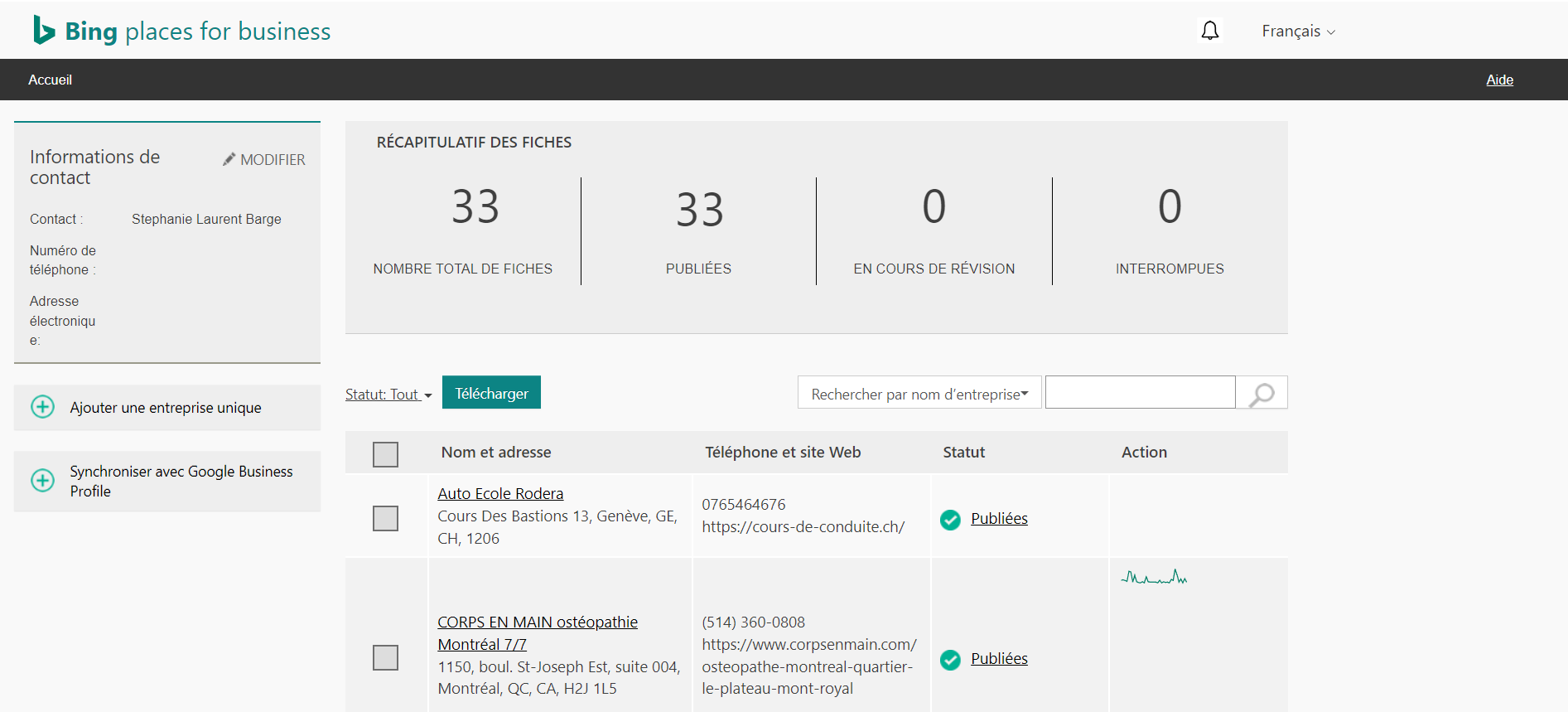Viewport: 1568px width, 712px height.
Task: Click the Action column header
Action: click(1144, 453)
